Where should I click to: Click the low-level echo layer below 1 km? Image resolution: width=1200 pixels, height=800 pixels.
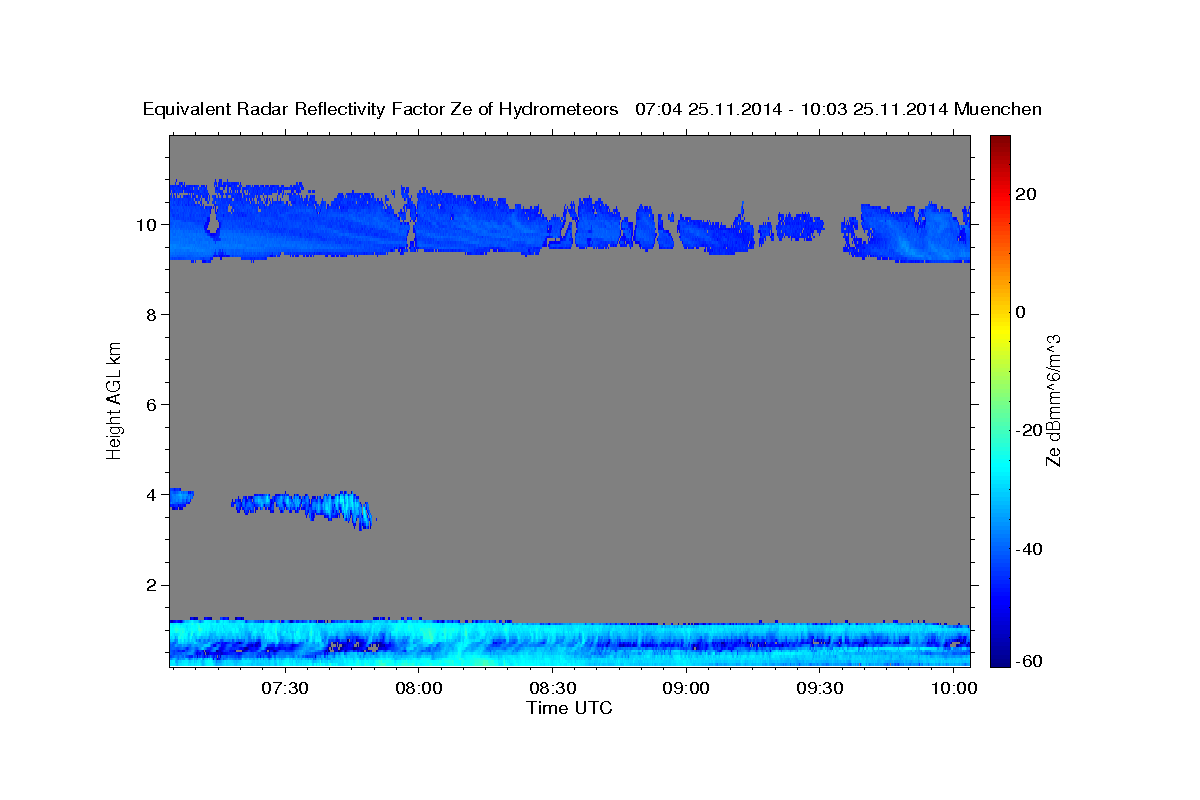(569, 642)
